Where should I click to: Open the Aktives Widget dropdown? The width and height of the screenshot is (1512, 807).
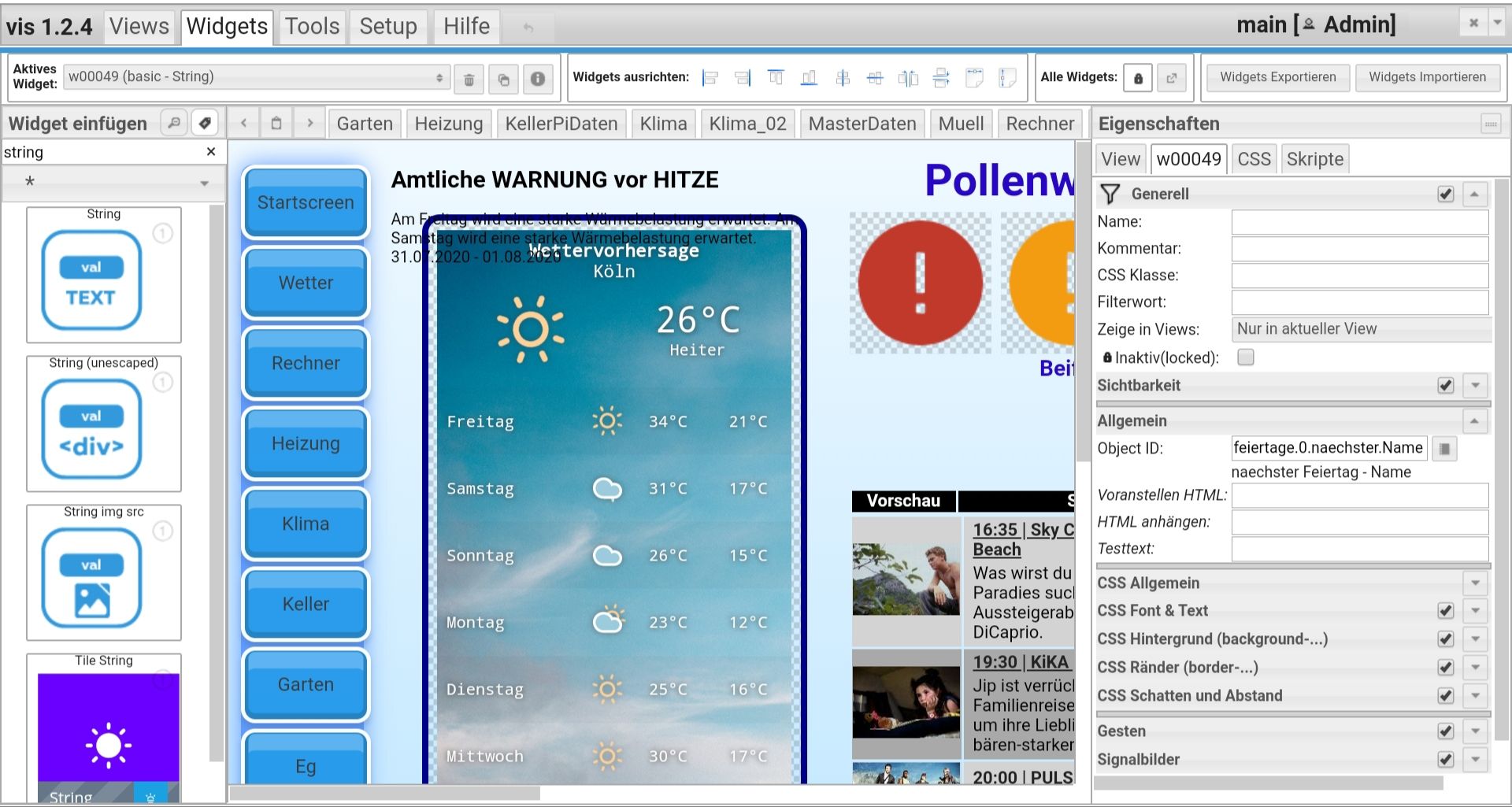pos(257,77)
